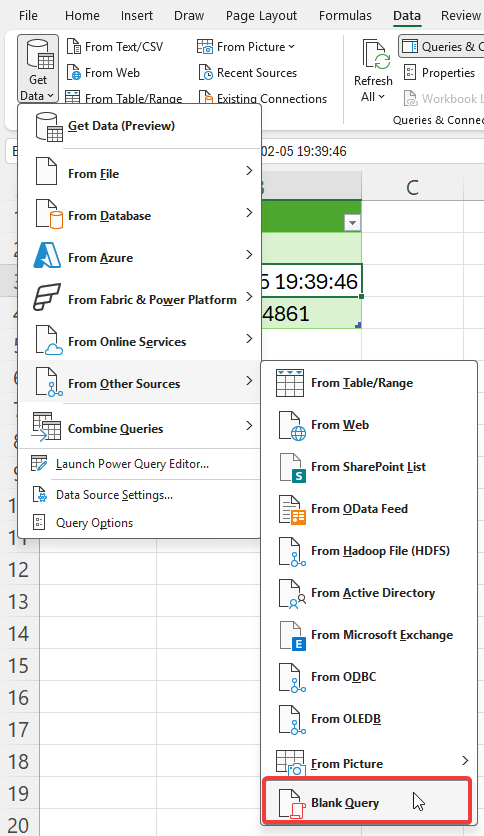484x836 pixels.
Task: Select column C header
Action: click(x=413, y=187)
